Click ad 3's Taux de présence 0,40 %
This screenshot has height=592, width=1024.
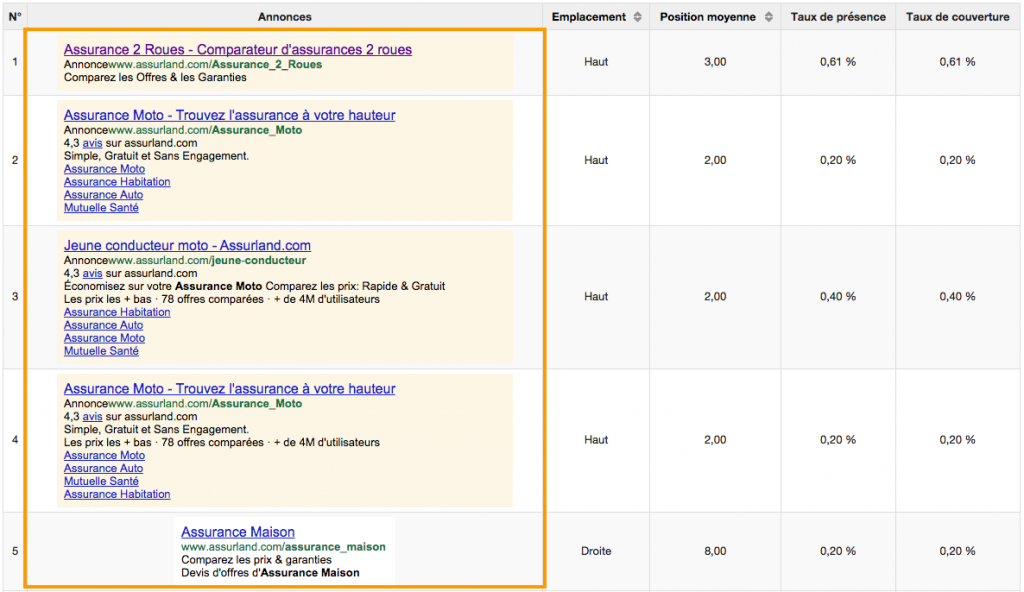[838, 297]
